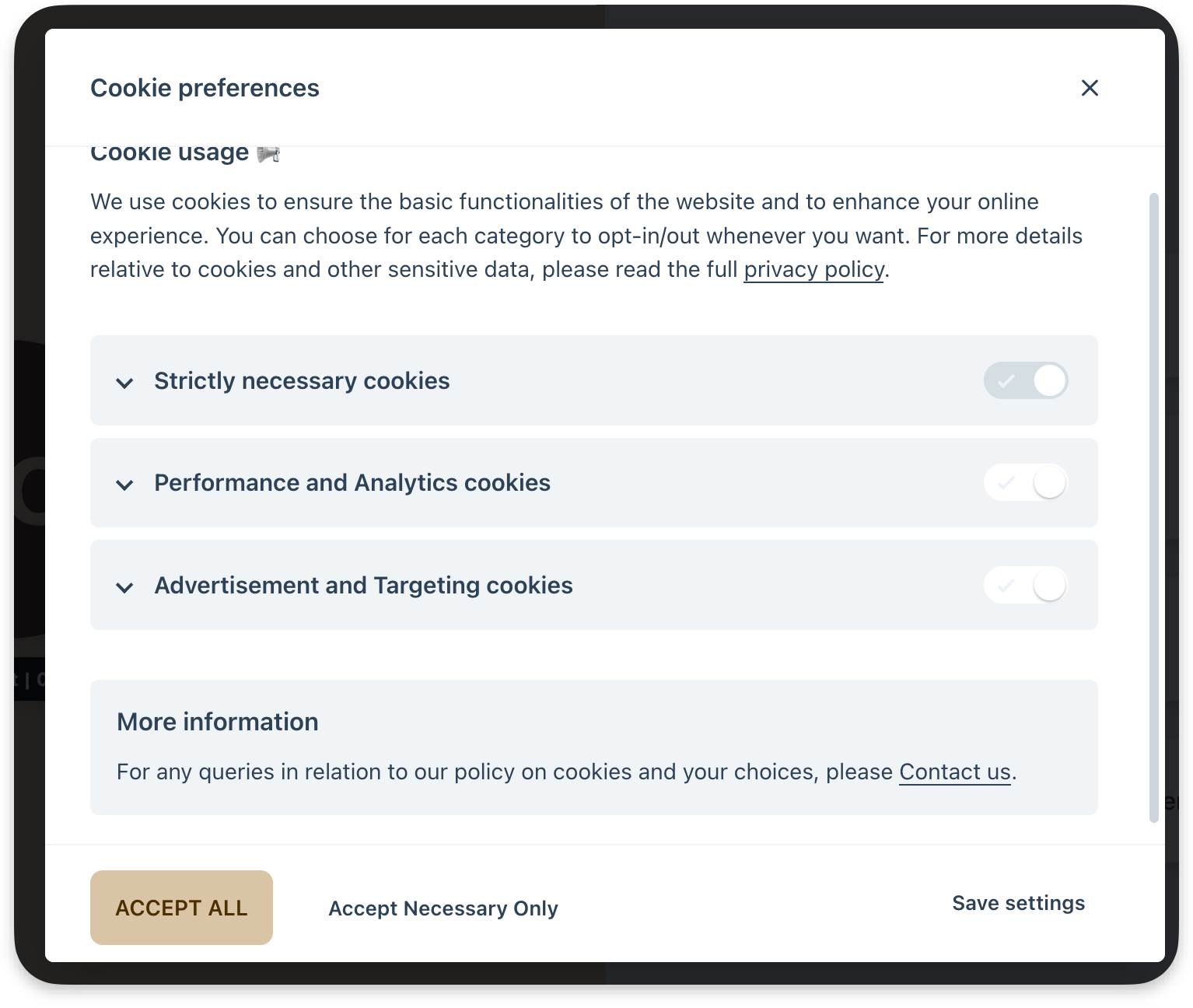Expand Advertisement and Targeting chevron arrow
The height and width of the screenshot is (1008, 1193).
coord(124,587)
